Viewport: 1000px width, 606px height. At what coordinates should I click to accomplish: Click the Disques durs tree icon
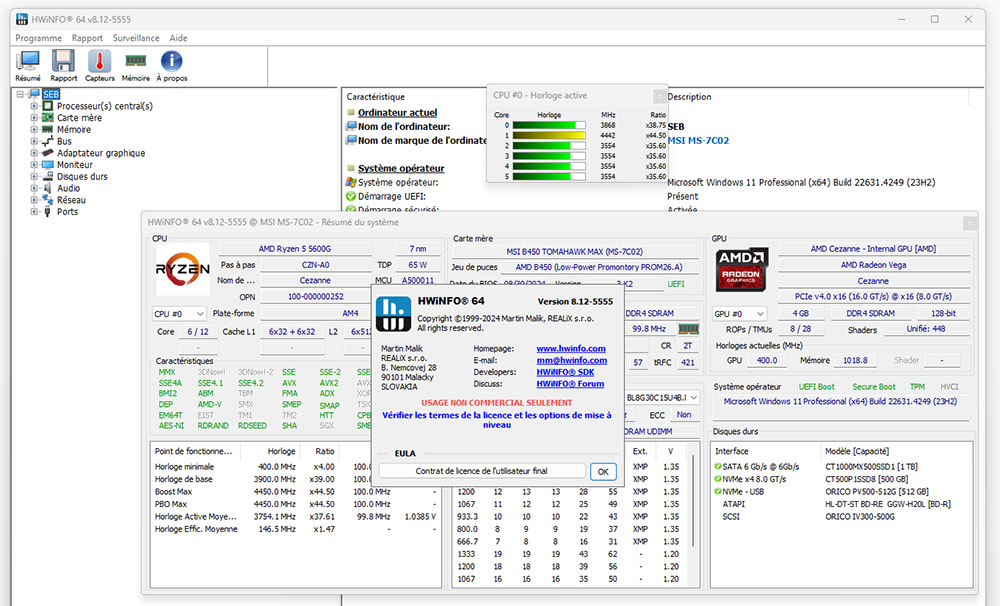click(48, 177)
